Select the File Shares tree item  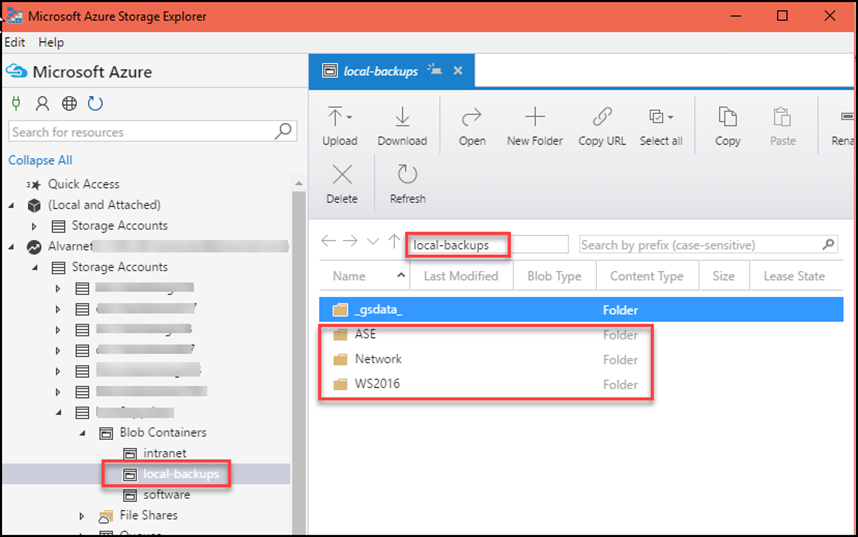(x=148, y=515)
